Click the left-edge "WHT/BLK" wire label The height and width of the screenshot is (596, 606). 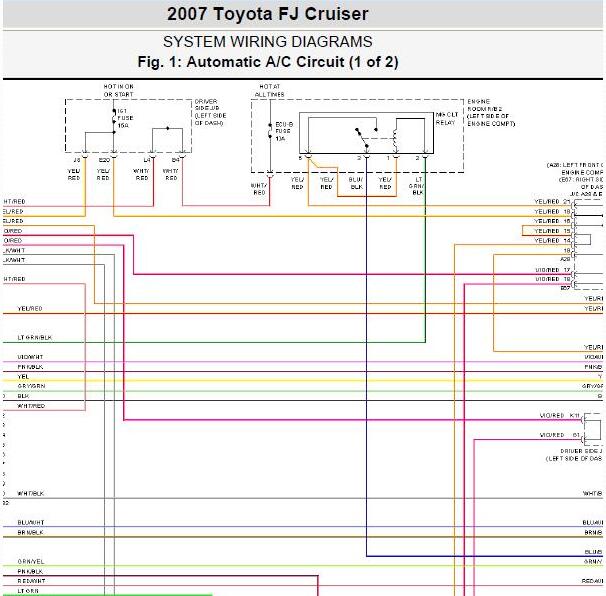click(31, 494)
